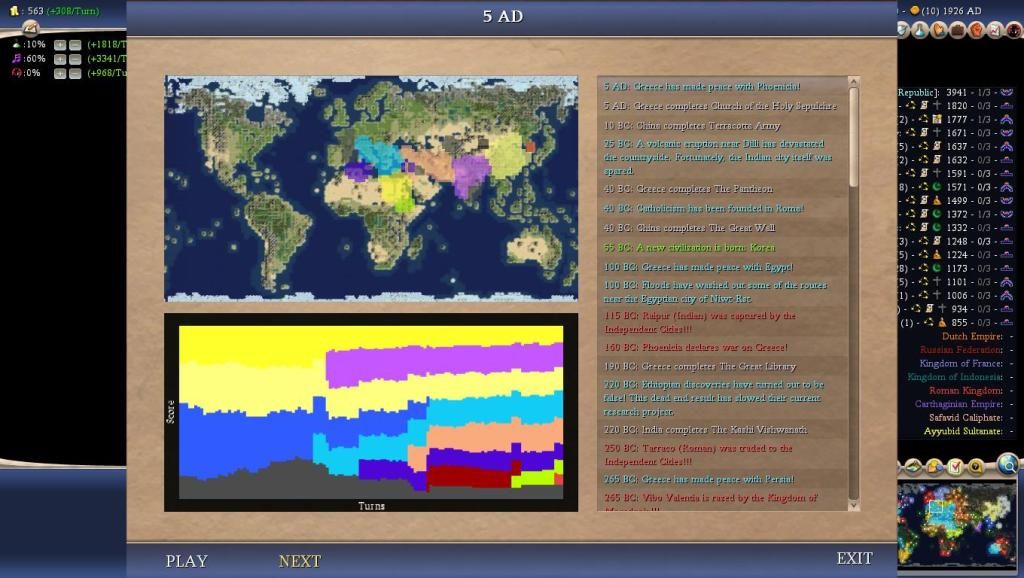1024x578 pixels.
Task: Select 'Raipur (Indian) was captured' log entry
Action: tap(699, 323)
